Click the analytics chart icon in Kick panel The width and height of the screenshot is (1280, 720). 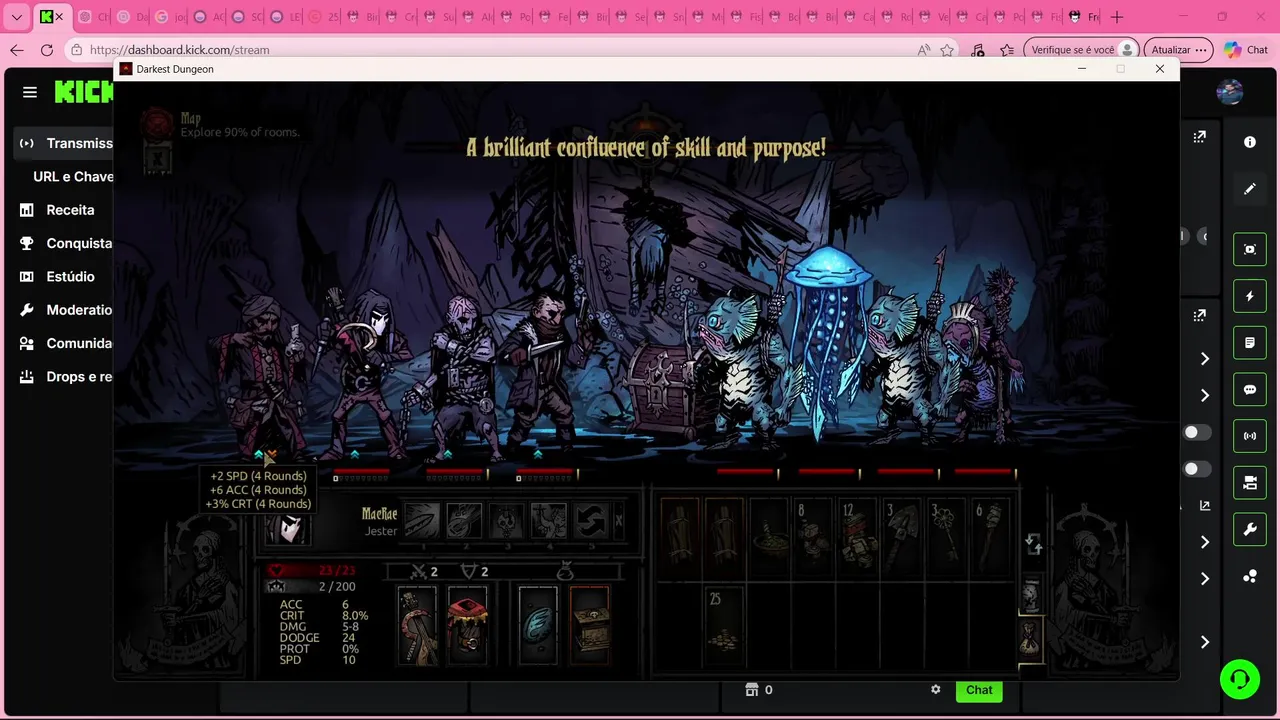1205,506
